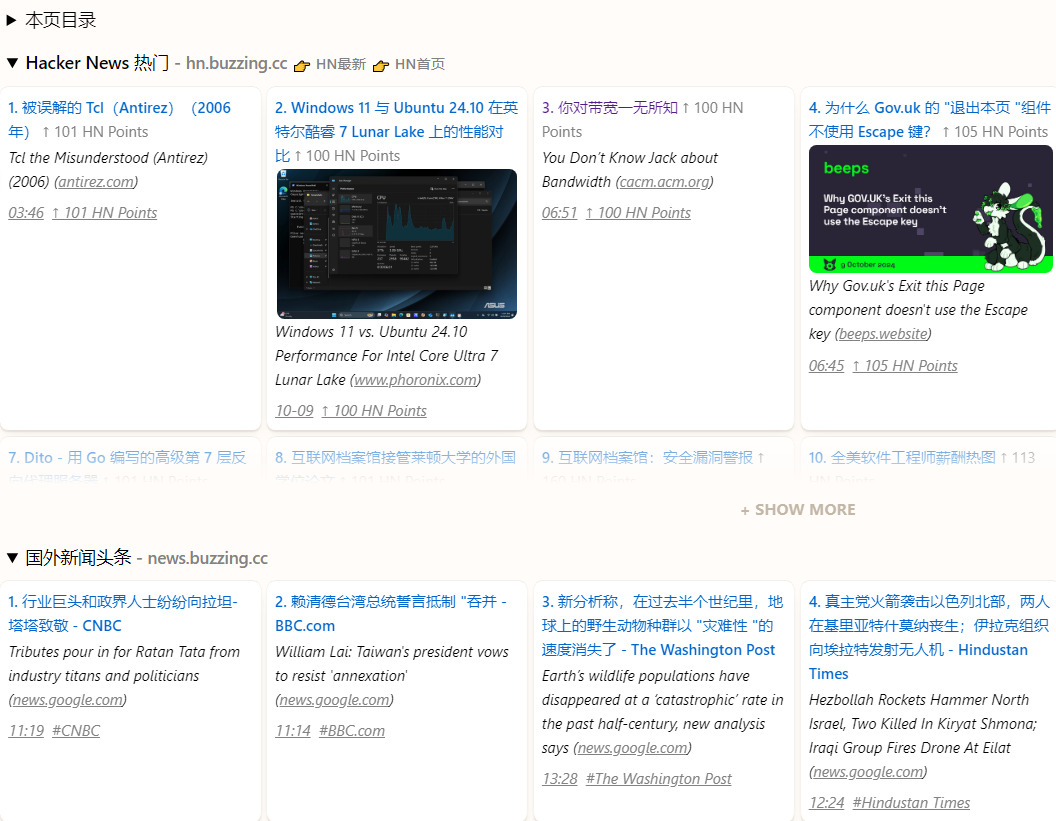
Task: Open the hn.buzzing.cc site link
Action: [236, 63]
